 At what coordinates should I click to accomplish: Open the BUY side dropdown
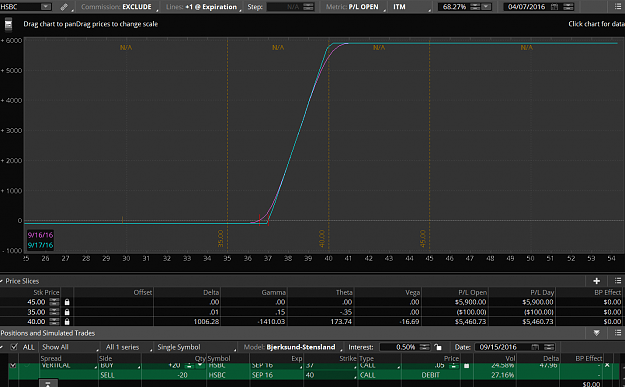pos(120,365)
